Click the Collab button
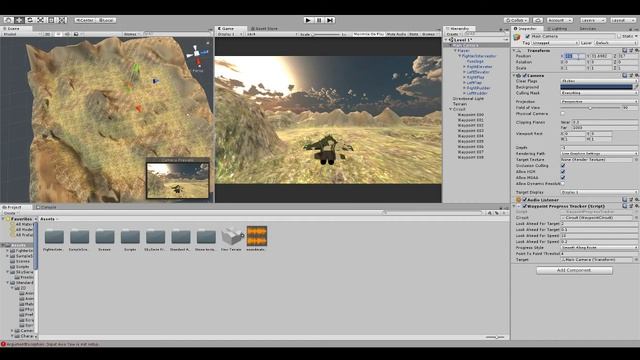 coord(517,20)
